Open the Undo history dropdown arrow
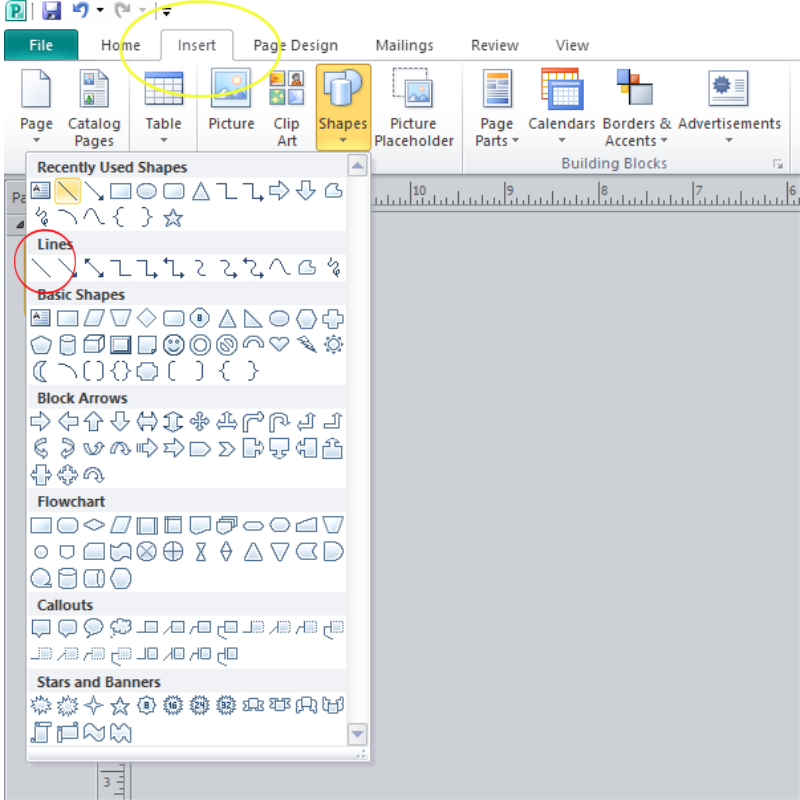The height and width of the screenshot is (800, 800). [100, 10]
